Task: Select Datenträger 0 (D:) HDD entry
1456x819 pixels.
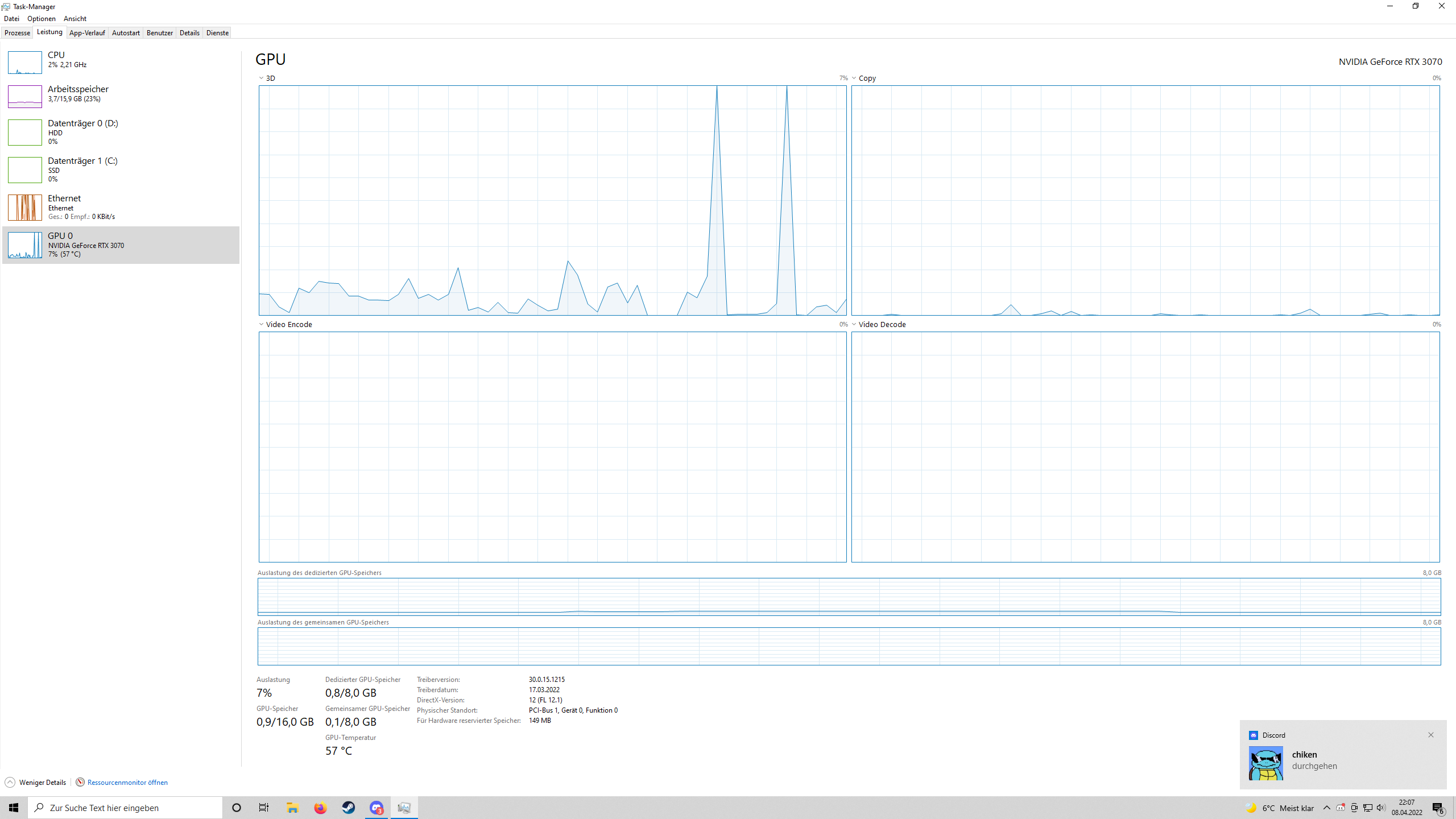Action: pyautogui.click(x=82, y=131)
